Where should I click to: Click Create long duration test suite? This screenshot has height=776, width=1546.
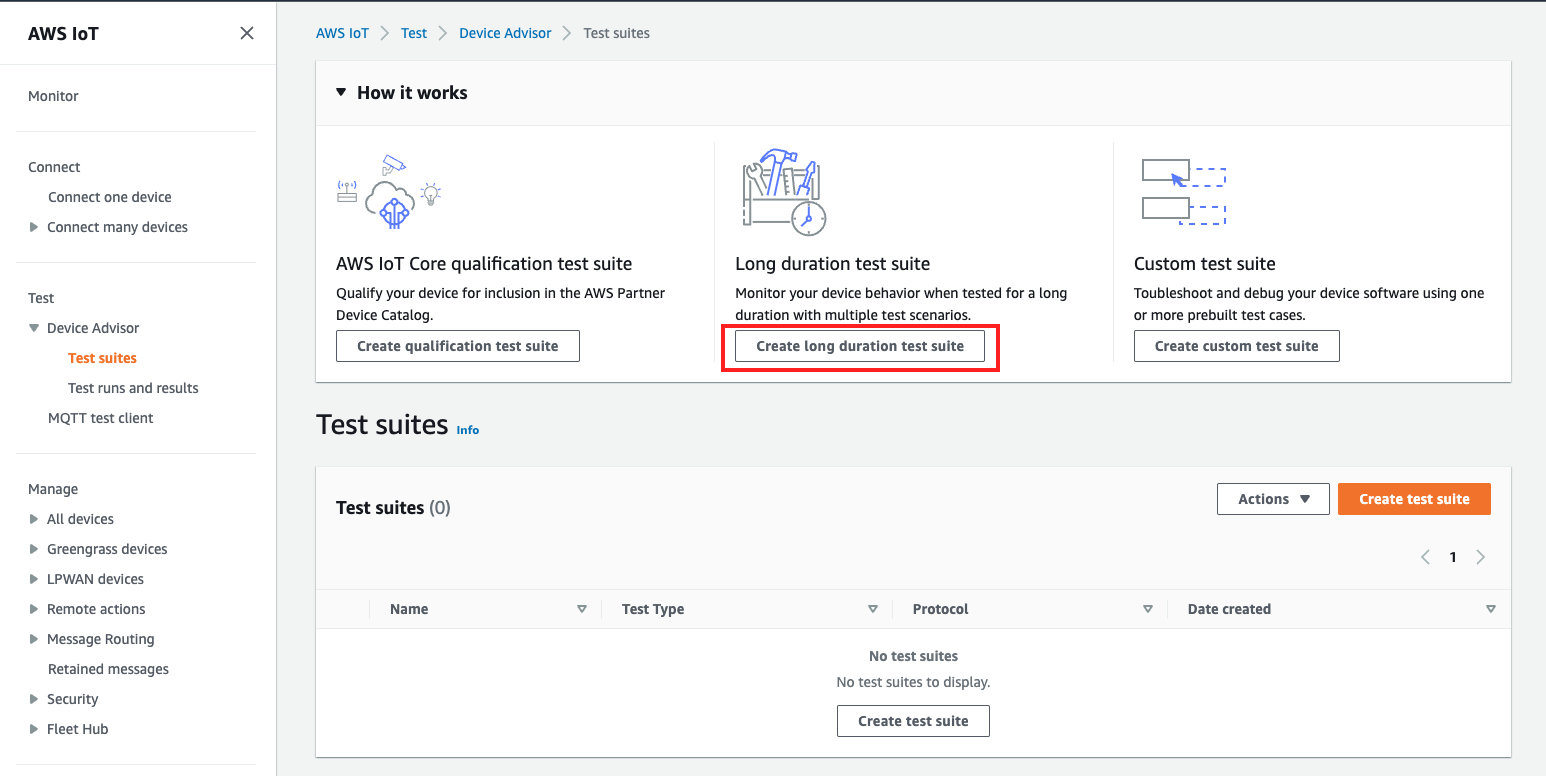pyautogui.click(x=860, y=345)
